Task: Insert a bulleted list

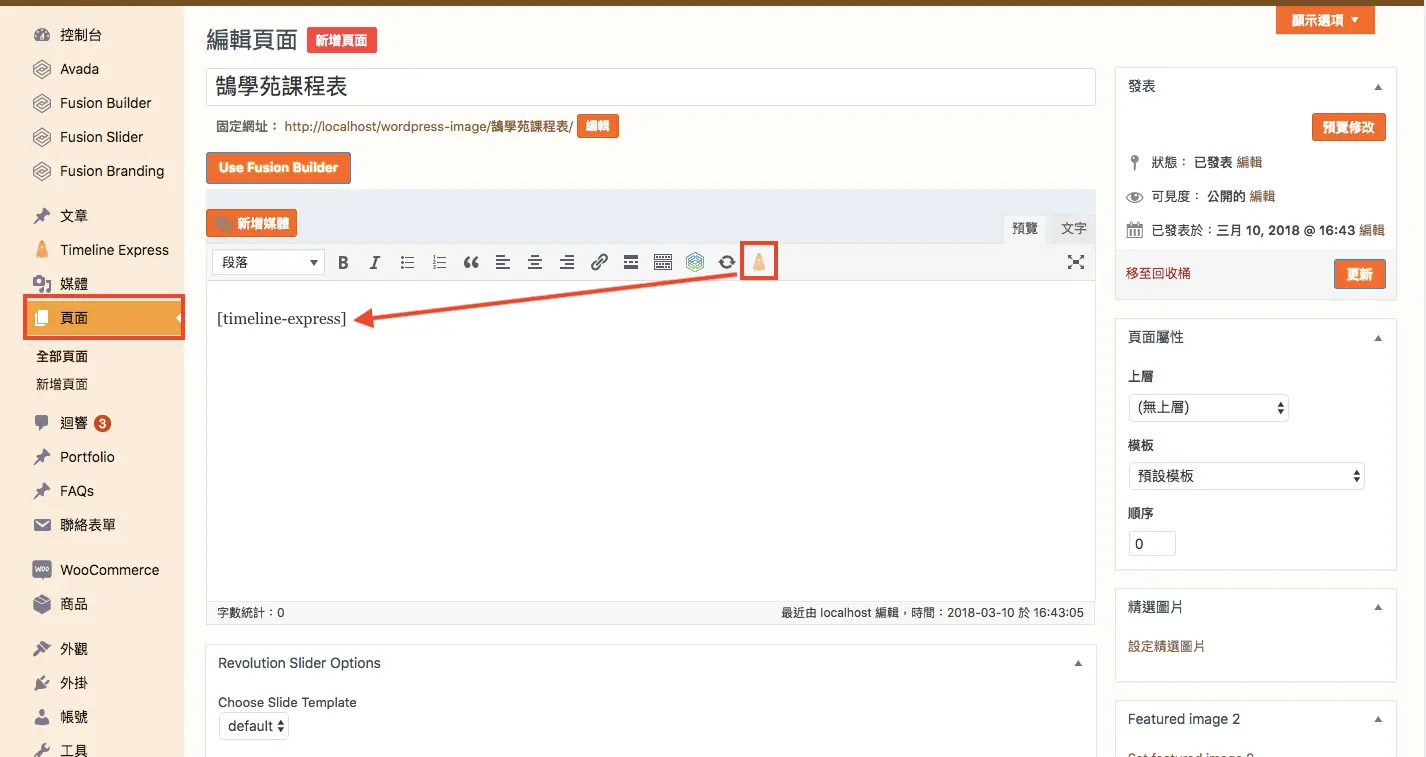Action: click(407, 263)
